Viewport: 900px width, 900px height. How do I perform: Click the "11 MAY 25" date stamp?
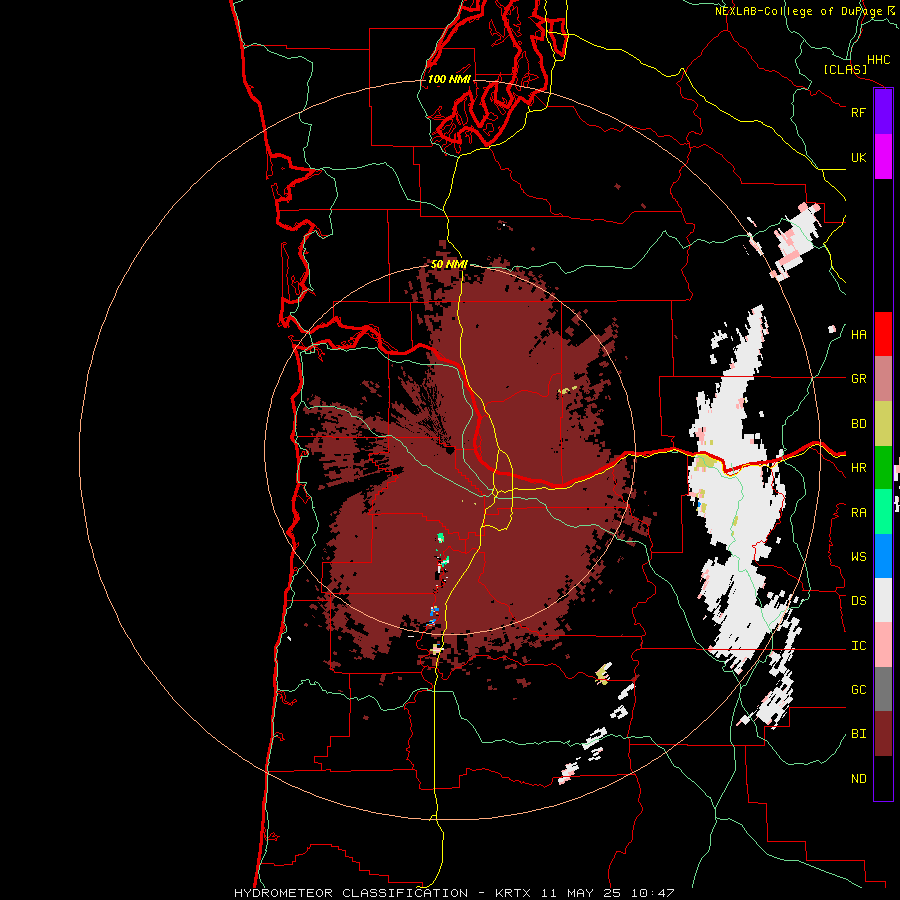point(581,893)
